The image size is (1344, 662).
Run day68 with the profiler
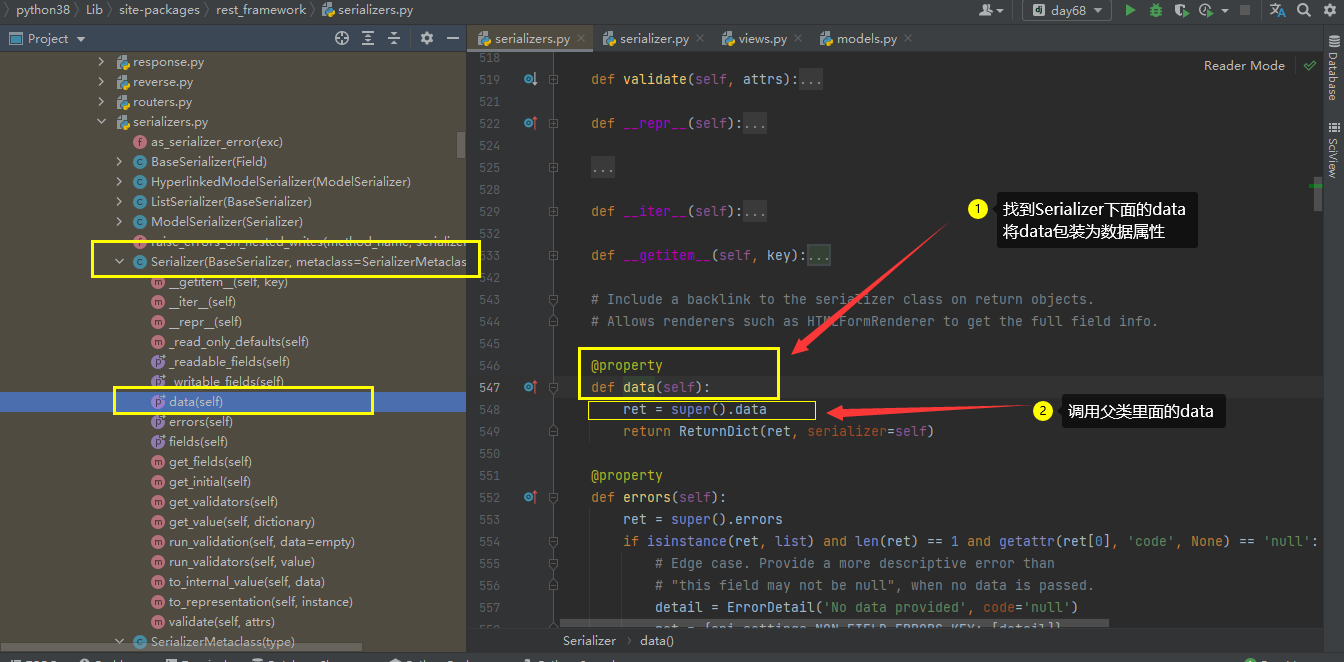pyautogui.click(x=1204, y=10)
